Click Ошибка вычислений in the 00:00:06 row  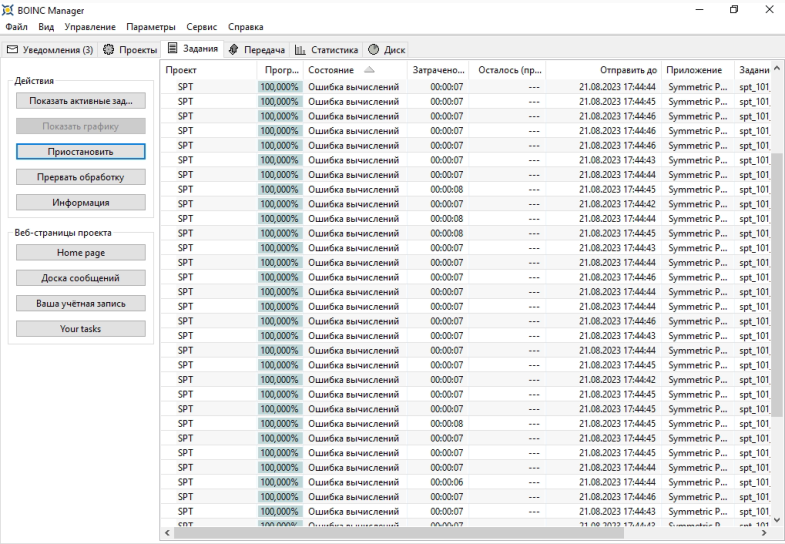tap(353, 482)
